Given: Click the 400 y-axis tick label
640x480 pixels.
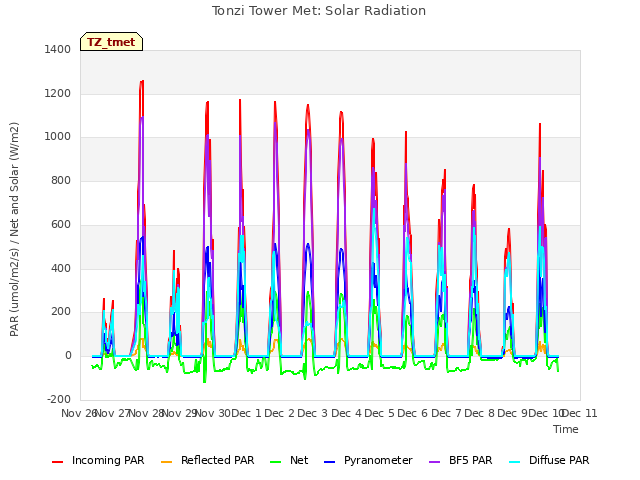Looking at the screenshot, I should pyautogui.click(x=61, y=269).
